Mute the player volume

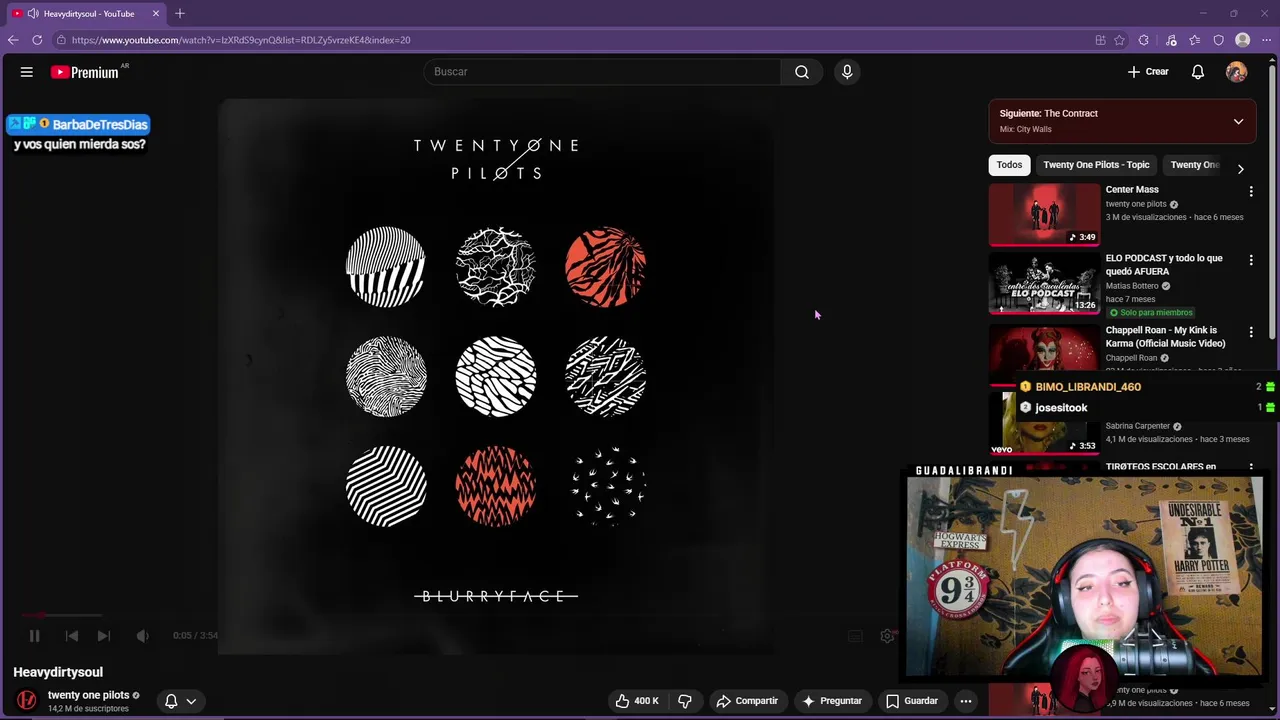(x=142, y=635)
